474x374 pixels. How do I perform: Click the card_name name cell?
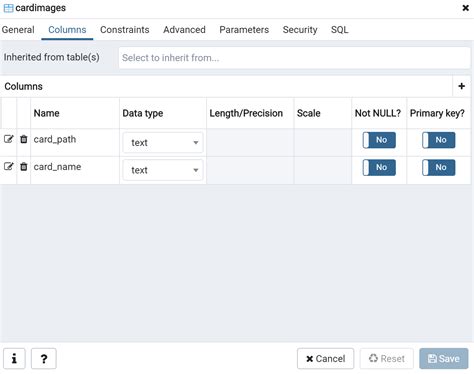75,170
